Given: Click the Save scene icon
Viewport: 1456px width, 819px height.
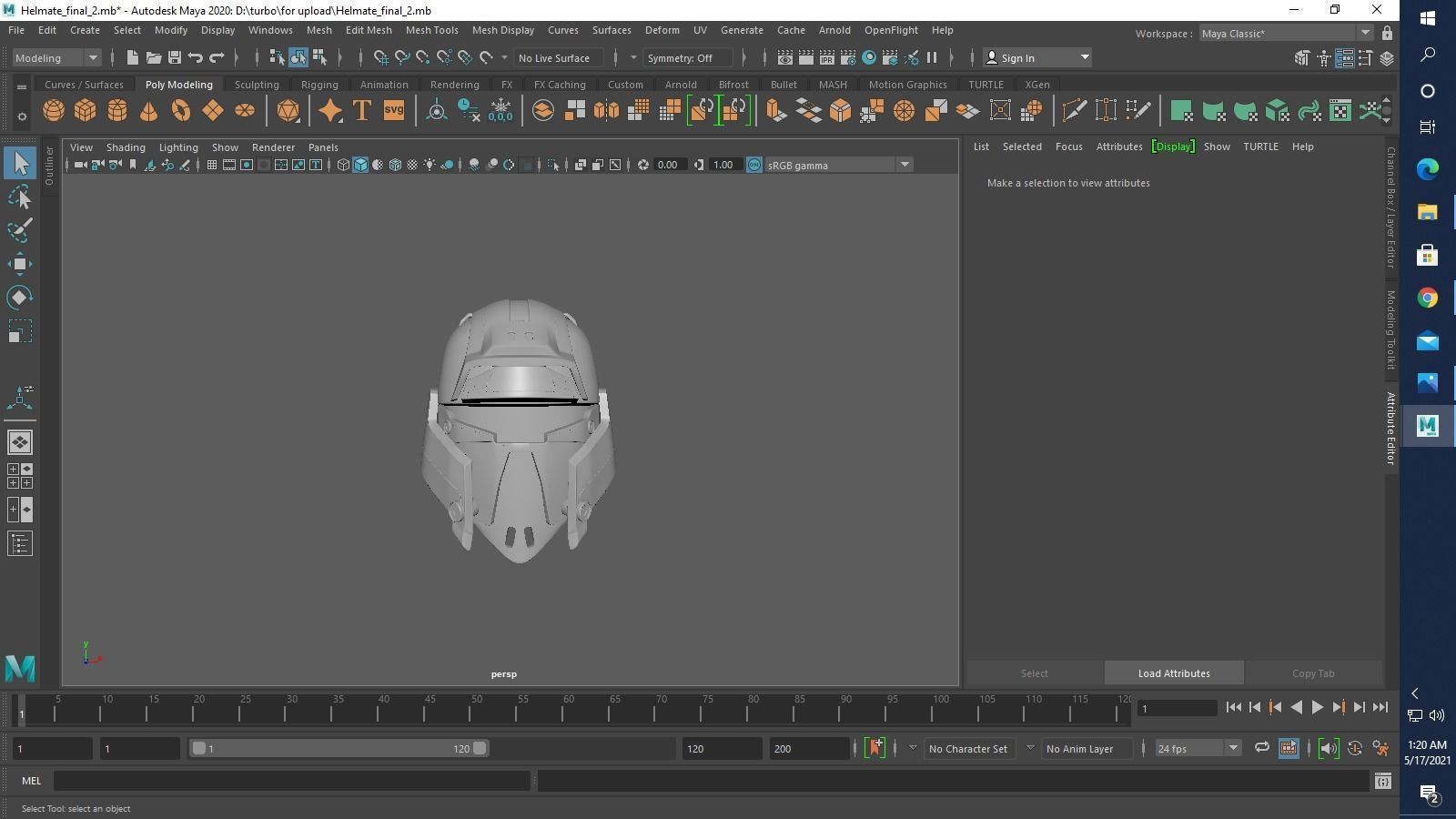Looking at the screenshot, I should click(x=175, y=57).
